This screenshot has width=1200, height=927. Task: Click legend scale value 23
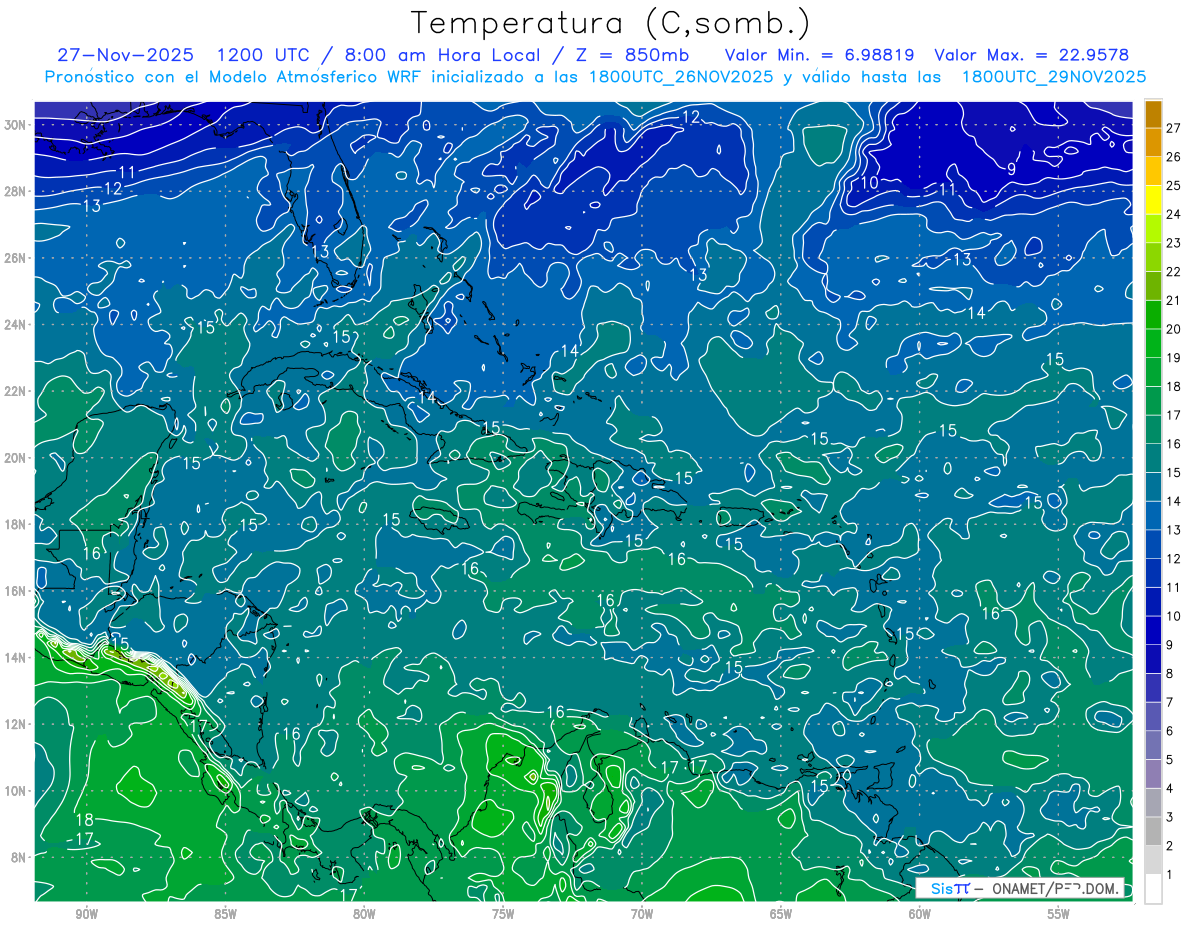click(x=1175, y=243)
